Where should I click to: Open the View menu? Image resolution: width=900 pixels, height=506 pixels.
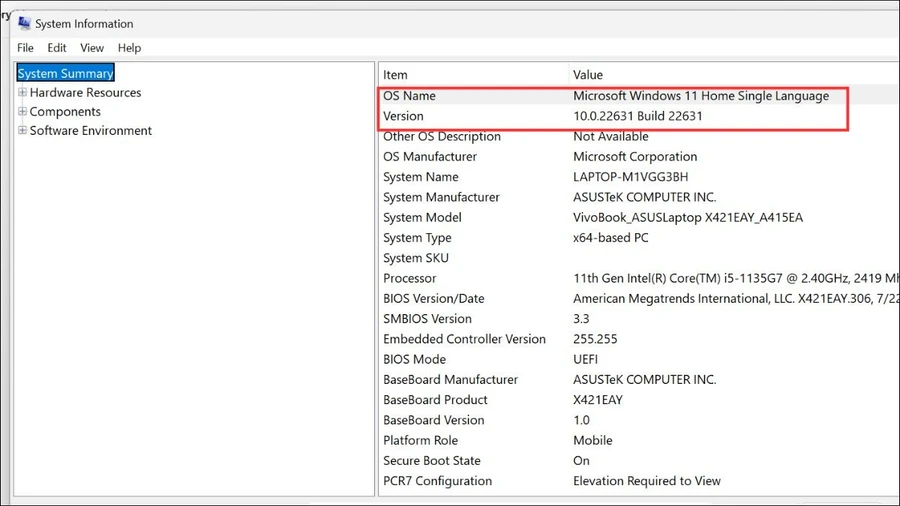(92, 48)
